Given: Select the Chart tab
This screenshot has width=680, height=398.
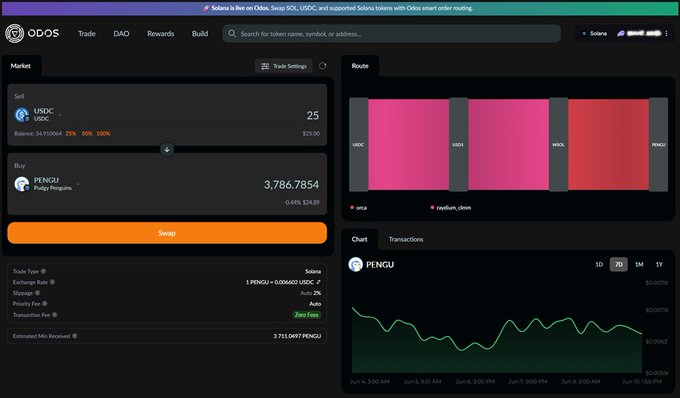Looking at the screenshot, I should [x=360, y=239].
